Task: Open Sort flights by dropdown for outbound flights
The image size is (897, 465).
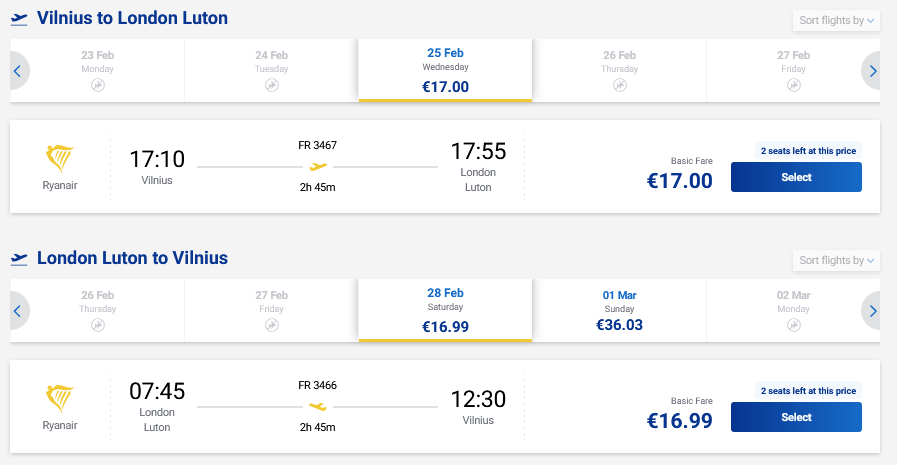Action: tap(836, 21)
